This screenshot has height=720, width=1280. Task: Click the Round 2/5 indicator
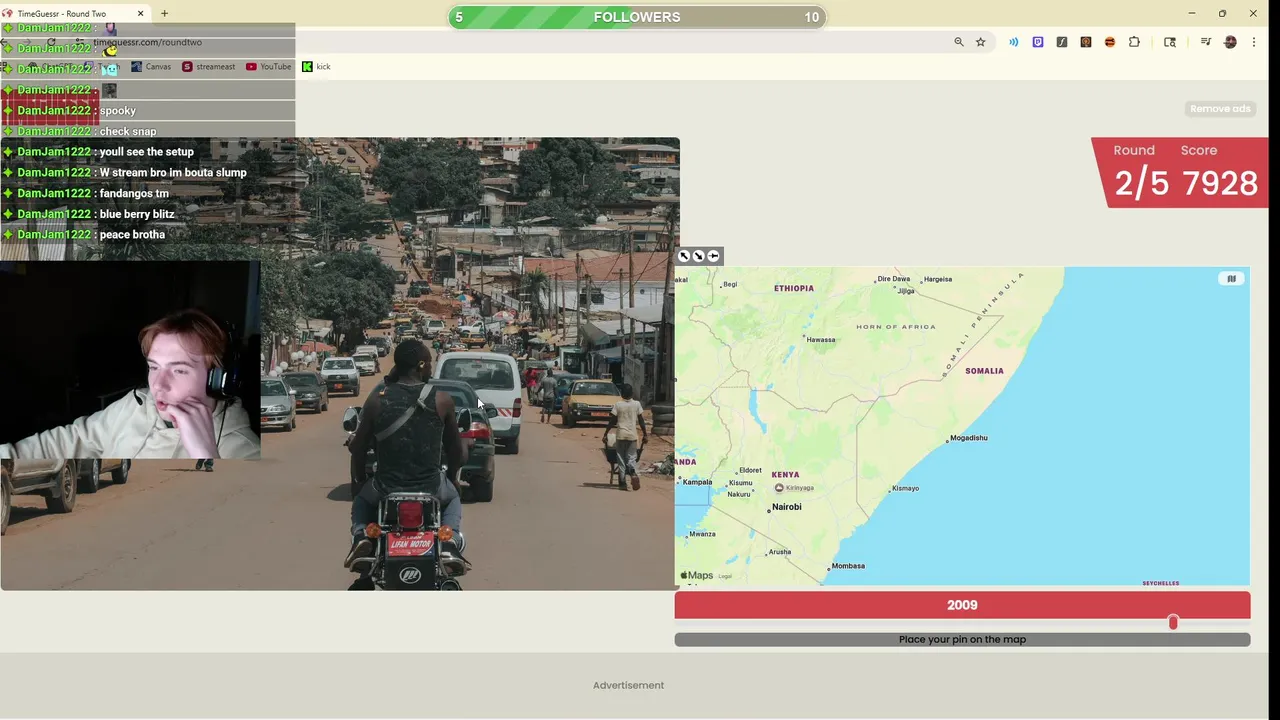[1142, 172]
